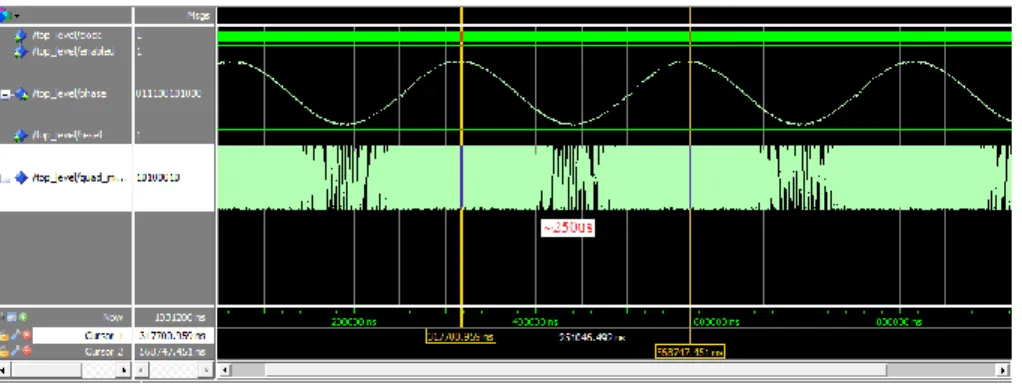The height and width of the screenshot is (390, 1022).
Task: Click the Now label in cursor pane
Action: [113, 318]
